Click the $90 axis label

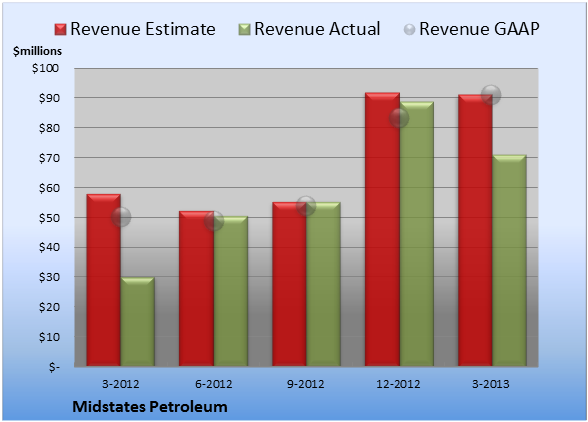[49, 98]
